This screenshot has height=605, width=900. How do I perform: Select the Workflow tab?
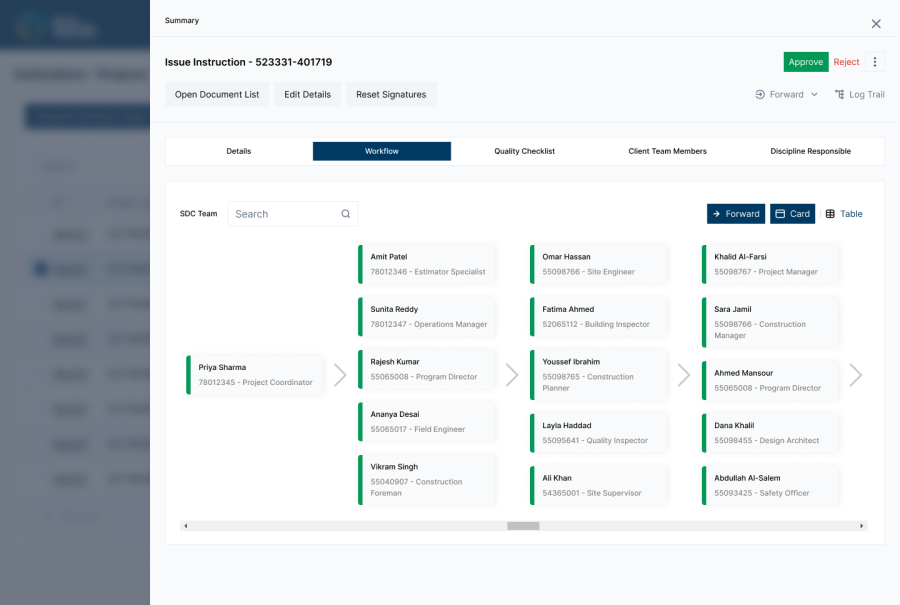tap(382, 151)
